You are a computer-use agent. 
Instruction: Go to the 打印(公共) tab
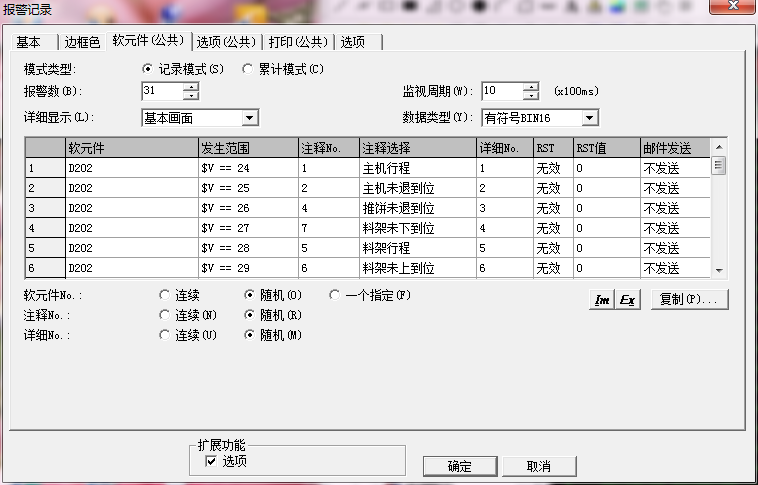(x=298, y=42)
